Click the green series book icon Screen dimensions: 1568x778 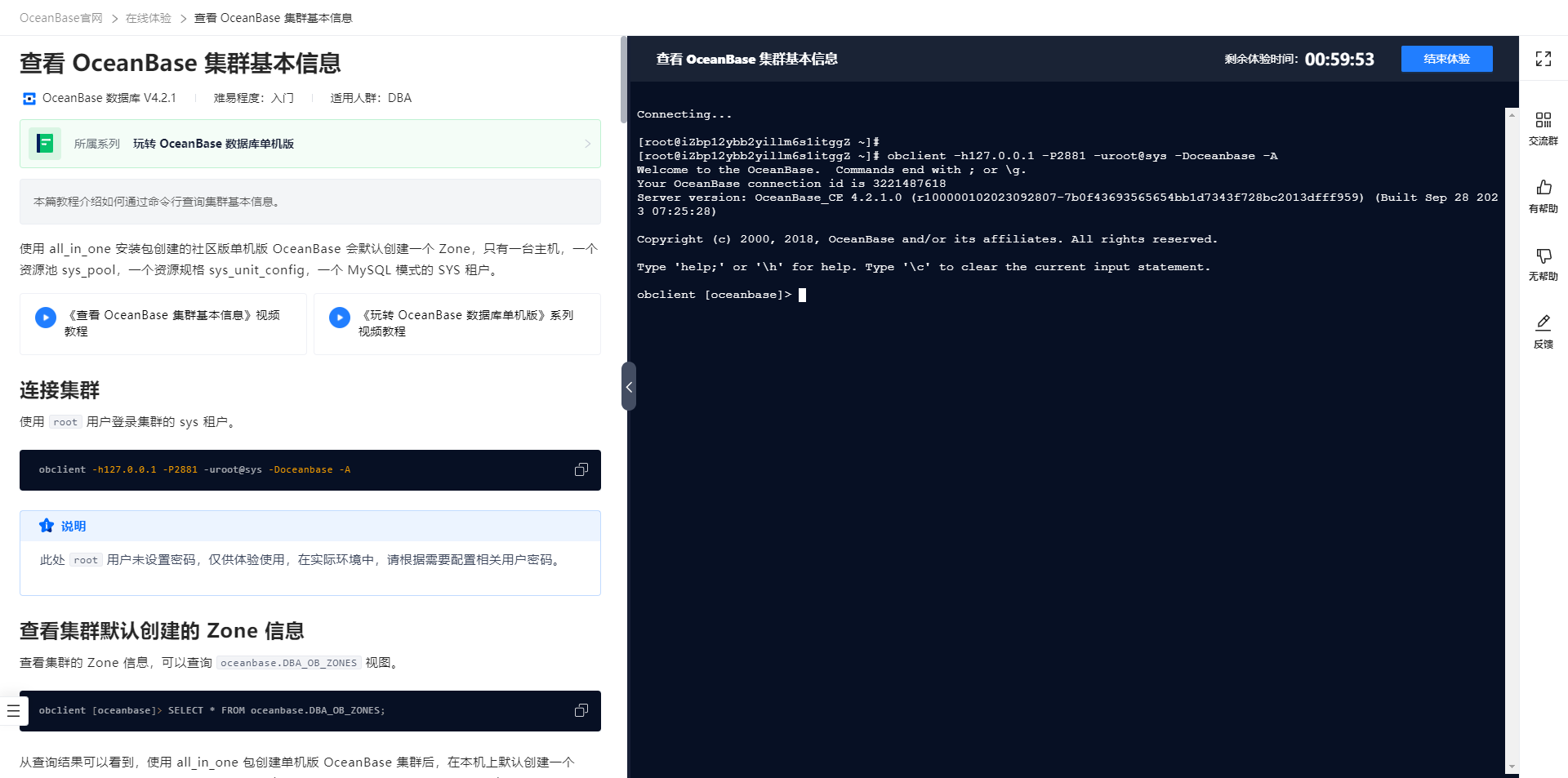tap(45, 144)
